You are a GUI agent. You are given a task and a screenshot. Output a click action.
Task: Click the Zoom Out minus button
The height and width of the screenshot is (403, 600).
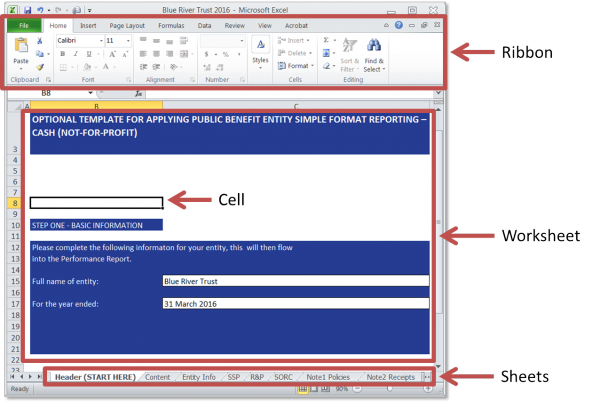point(357,389)
